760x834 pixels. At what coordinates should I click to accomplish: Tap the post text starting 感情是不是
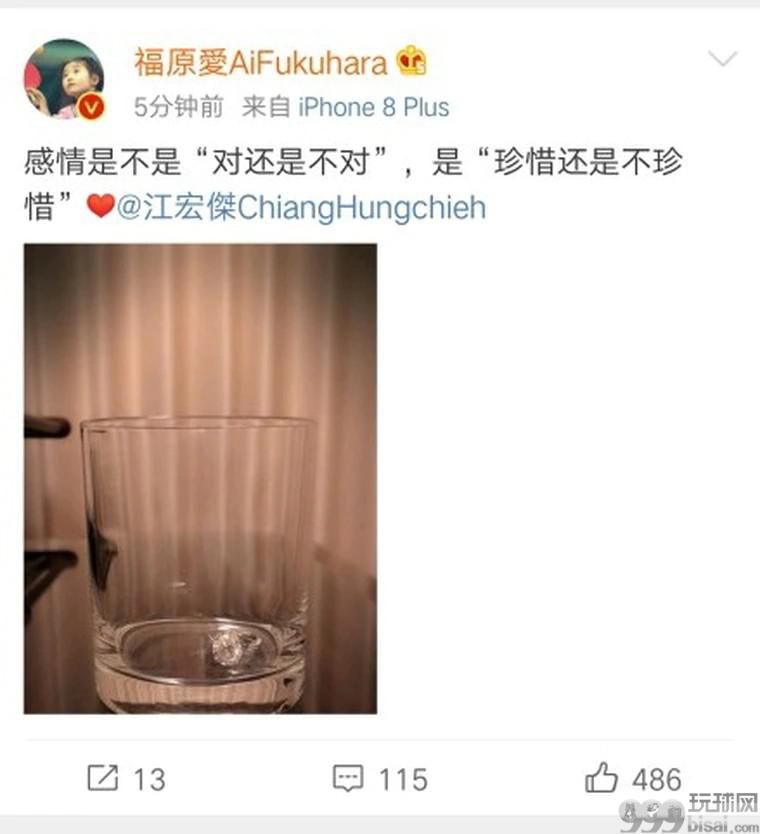(353, 184)
